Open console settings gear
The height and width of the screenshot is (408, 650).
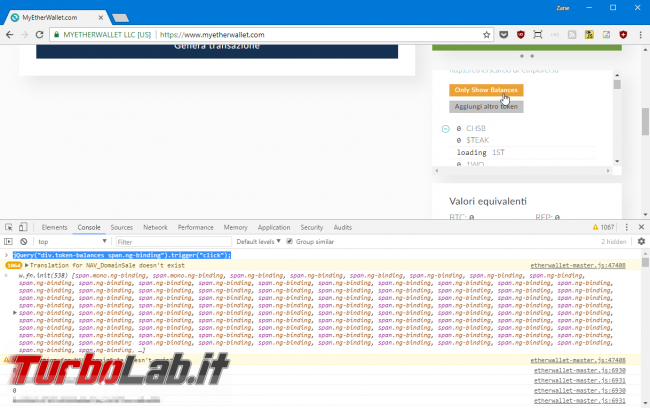[x=641, y=241]
